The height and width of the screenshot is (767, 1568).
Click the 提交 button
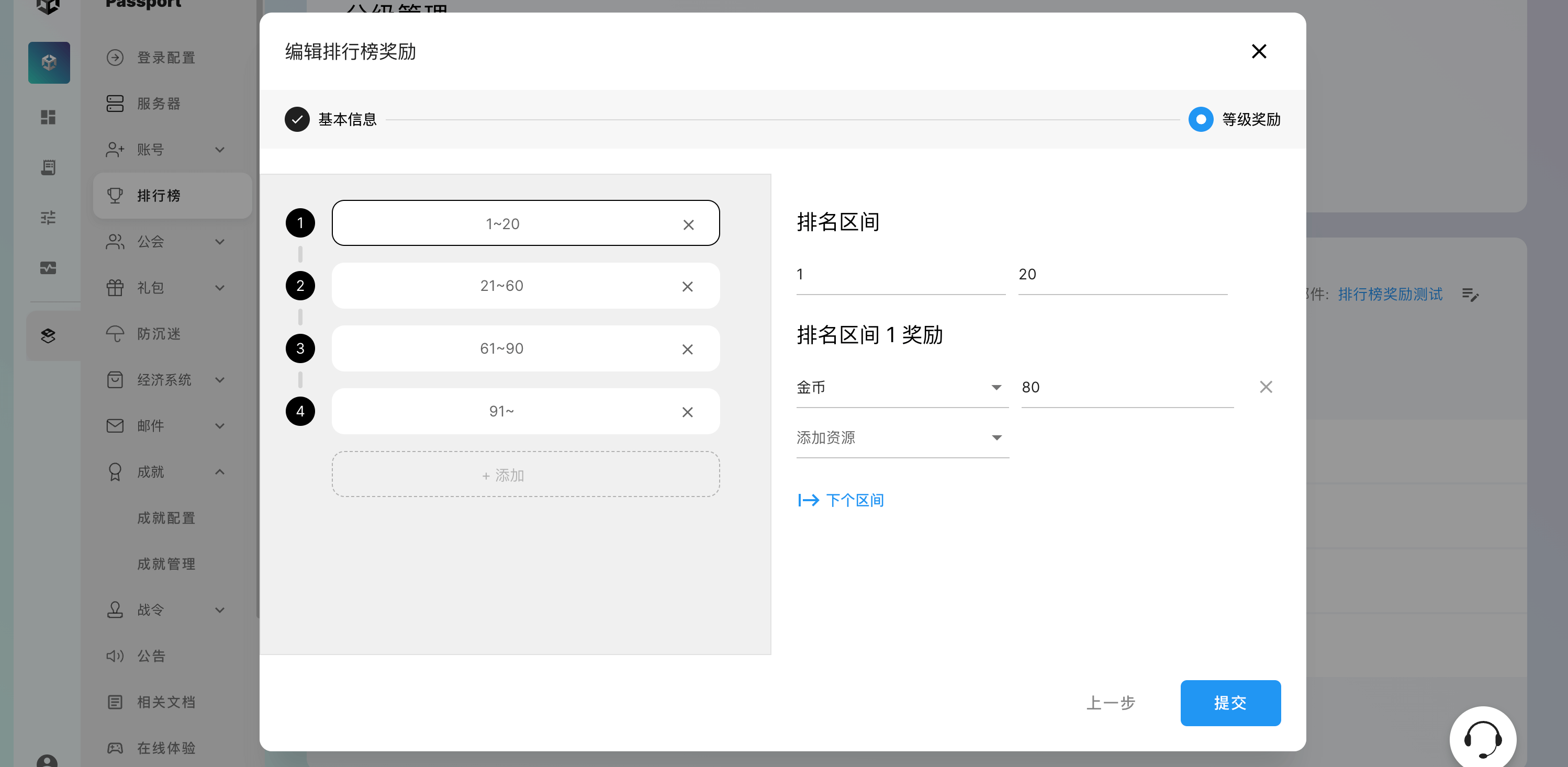click(1229, 703)
